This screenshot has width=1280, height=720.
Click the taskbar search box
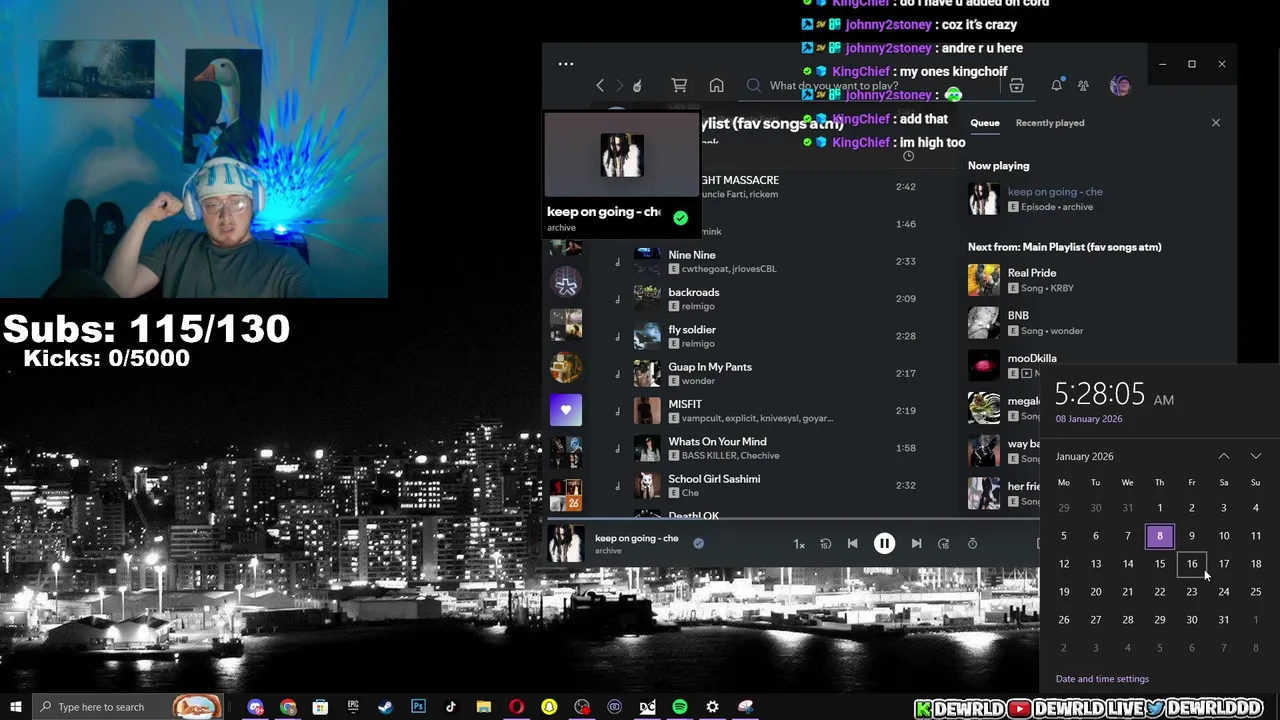pyautogui.click(x=127, y=707)
